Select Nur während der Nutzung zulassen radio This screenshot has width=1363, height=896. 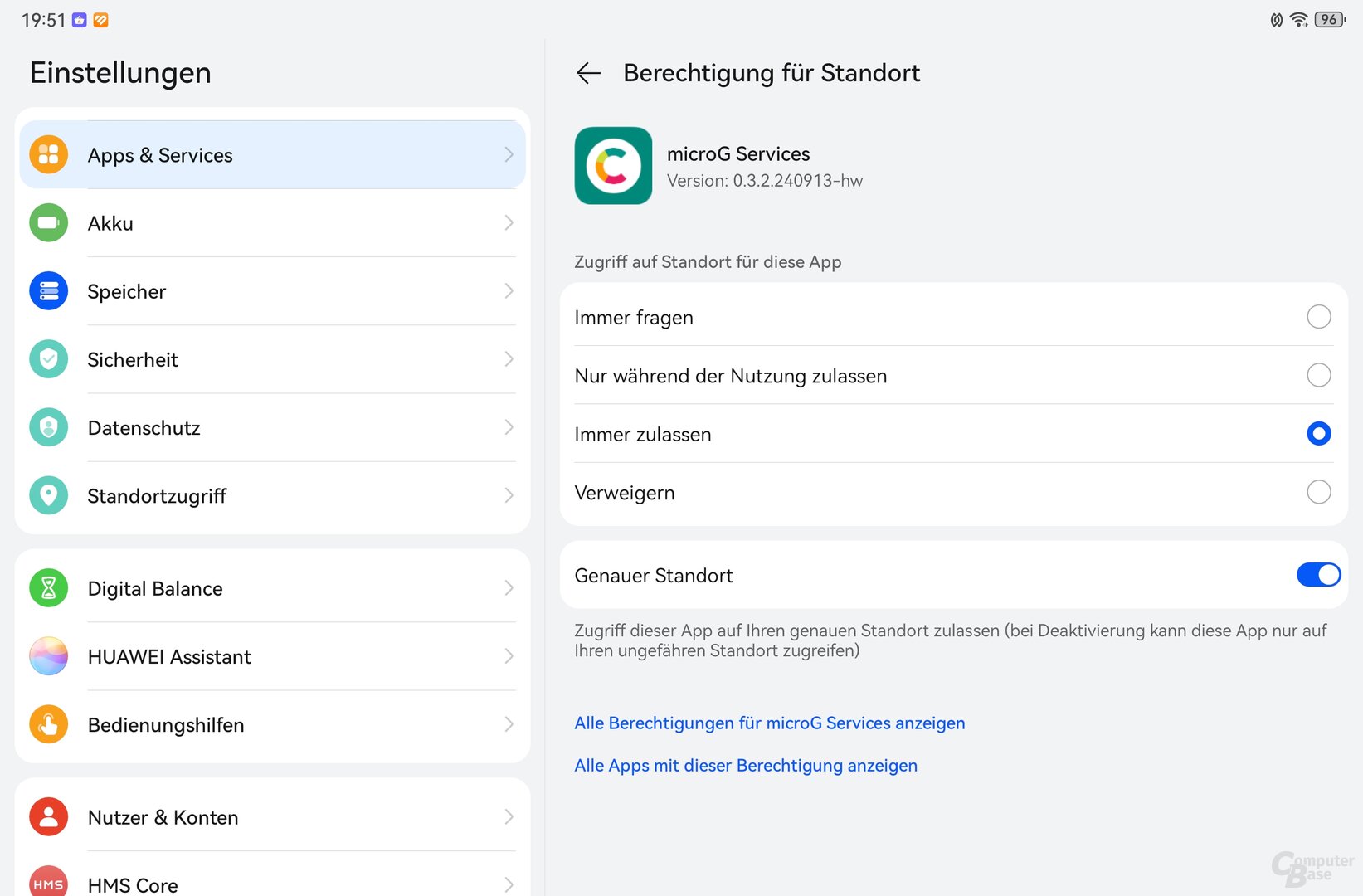tap(1318, 375)
